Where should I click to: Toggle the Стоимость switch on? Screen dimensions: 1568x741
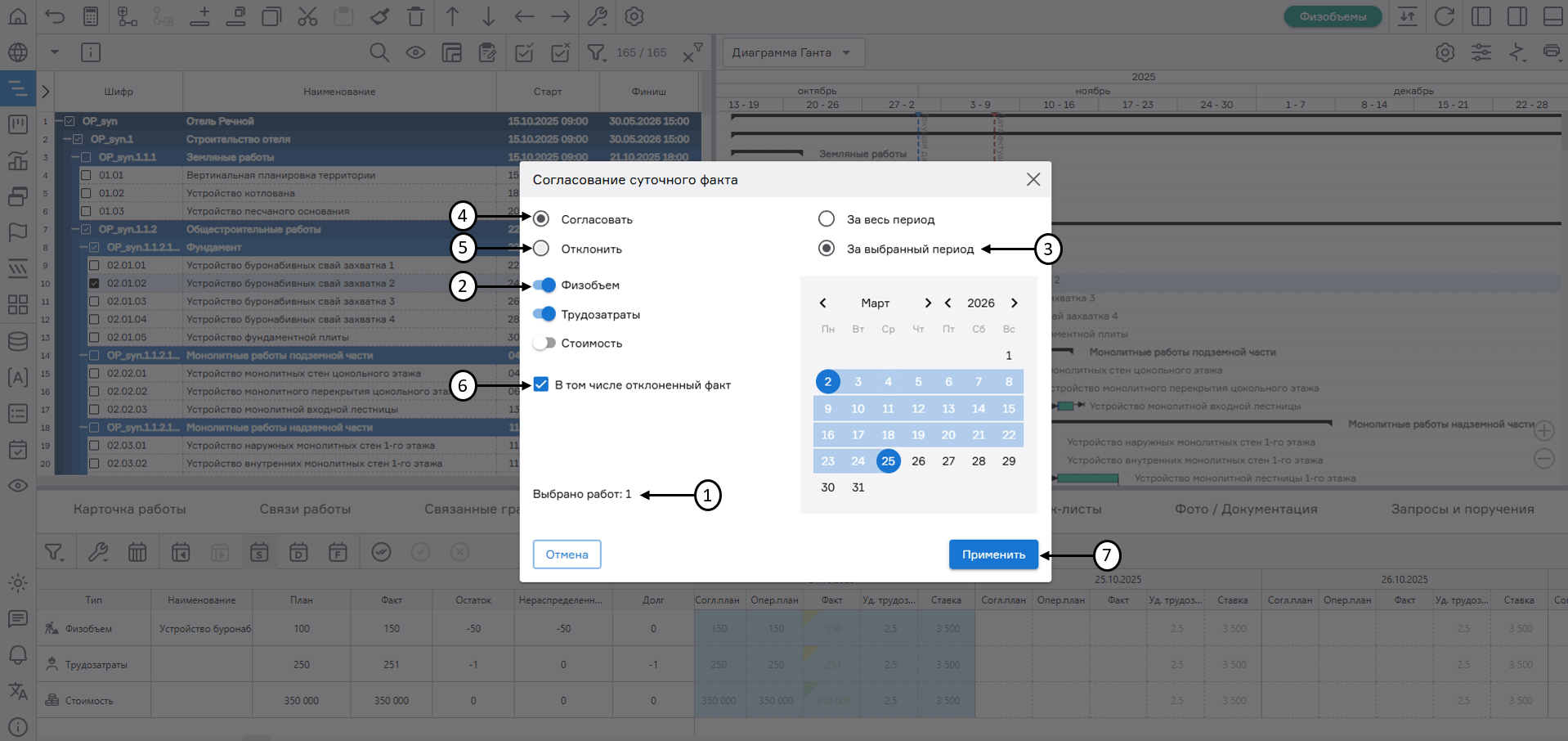tap(544, 344)
